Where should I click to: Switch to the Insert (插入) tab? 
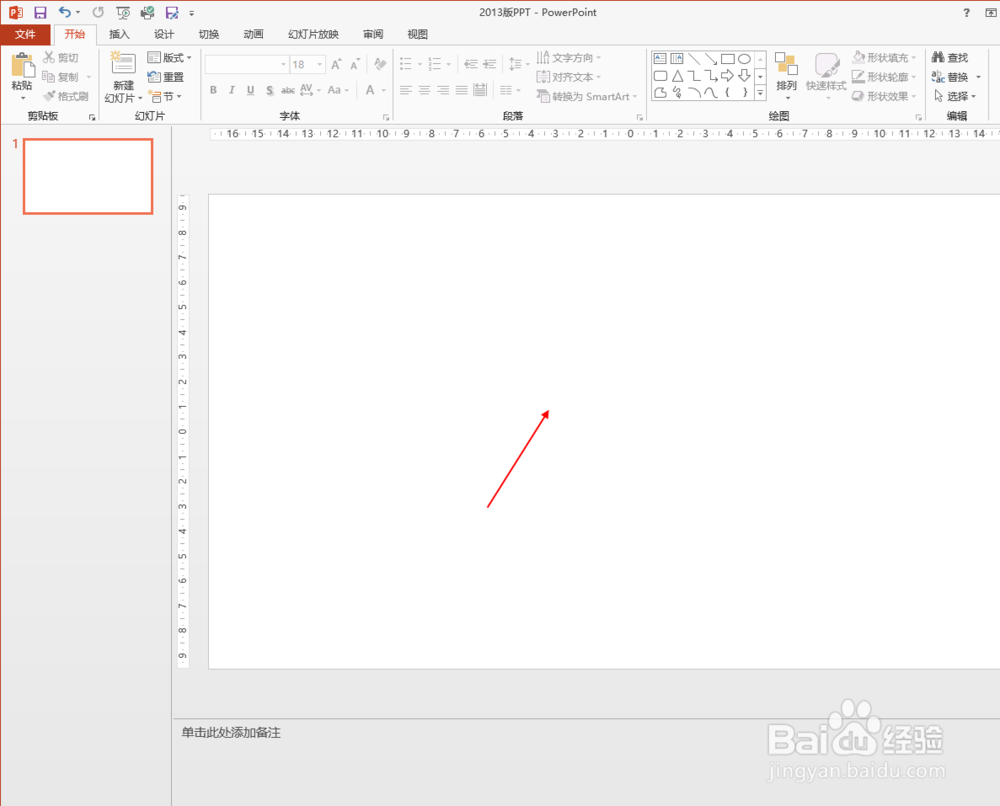(x=119, y=34)
